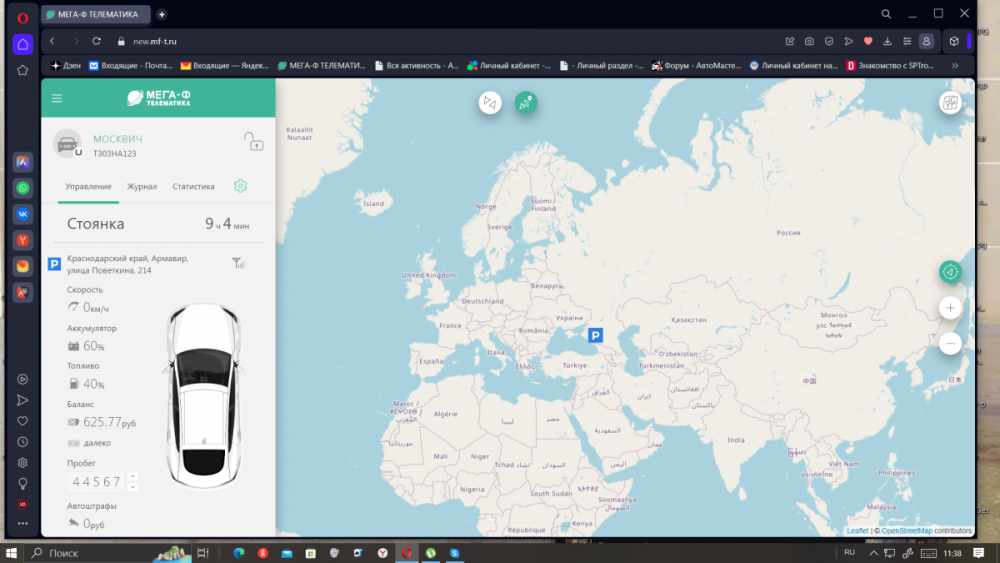Screen dimensions: 1000x563
Task: Center map on vehicle with green locate button
Action: (950, 271)
